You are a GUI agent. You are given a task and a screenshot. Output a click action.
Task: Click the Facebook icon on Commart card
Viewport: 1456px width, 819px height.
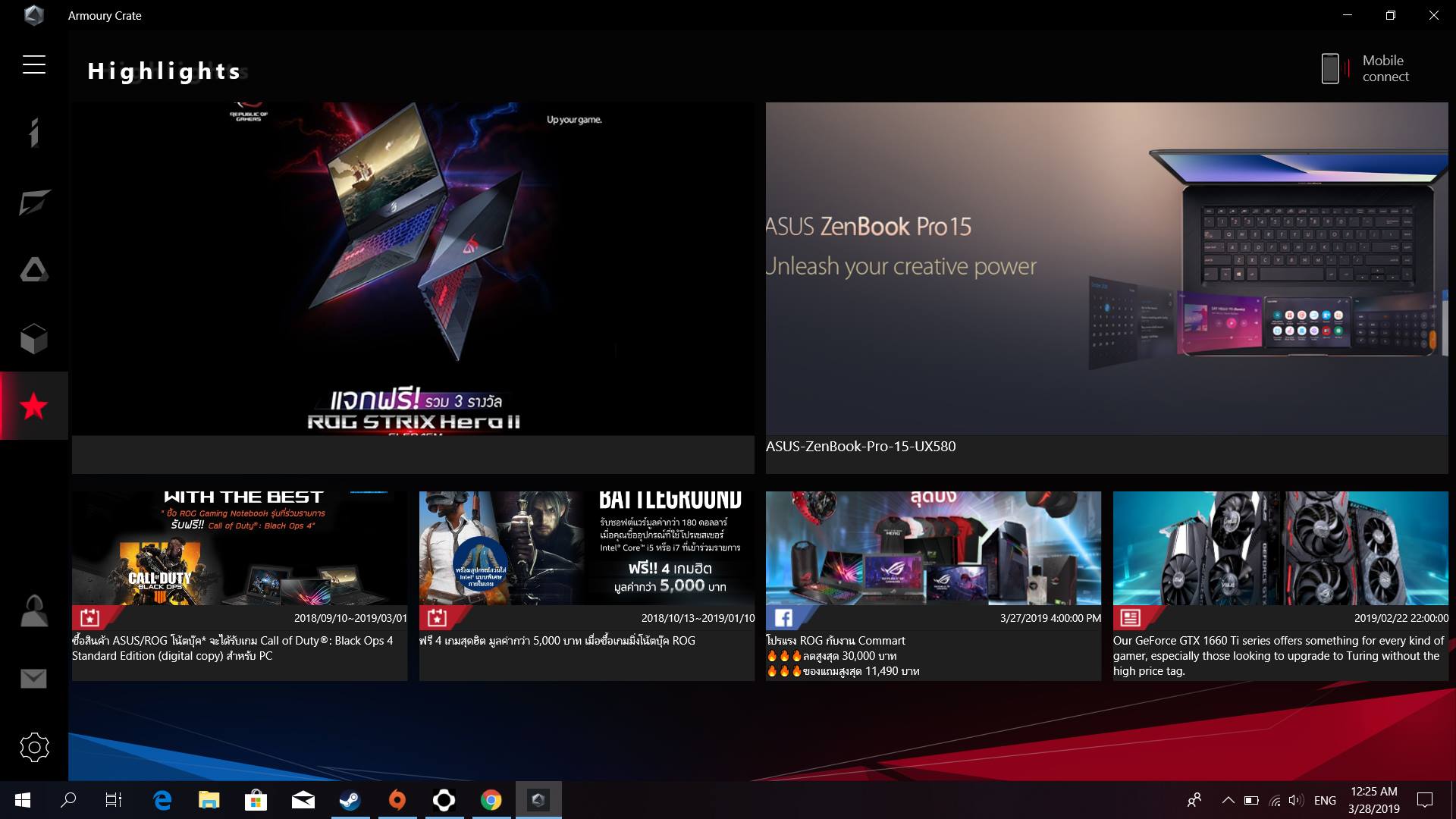[x=784, y=617]
